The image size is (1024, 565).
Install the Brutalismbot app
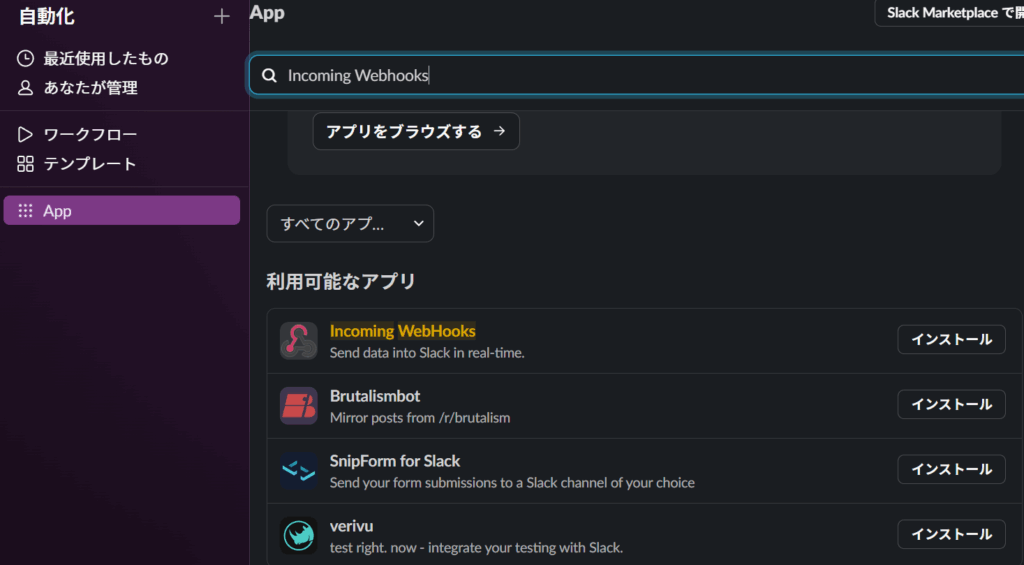tap(952, 404)
